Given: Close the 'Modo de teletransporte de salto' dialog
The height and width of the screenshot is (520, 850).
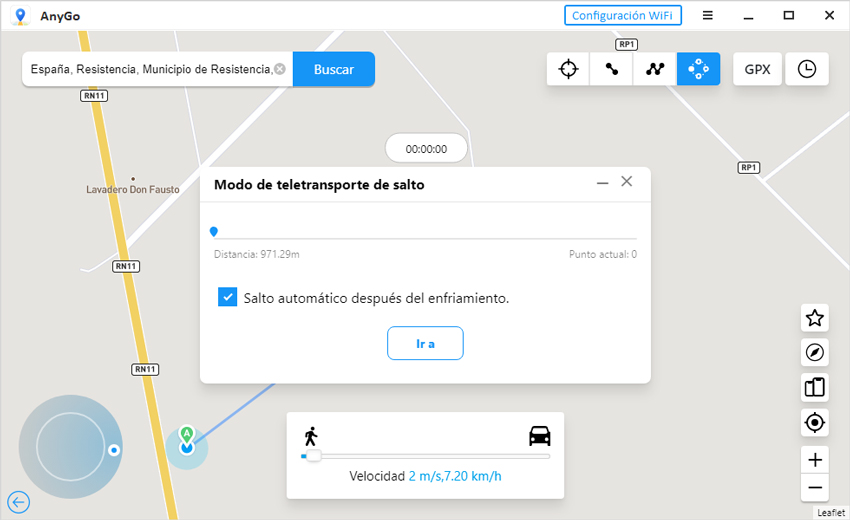Looking at the screenshot, I should click(x=627, y=182).
